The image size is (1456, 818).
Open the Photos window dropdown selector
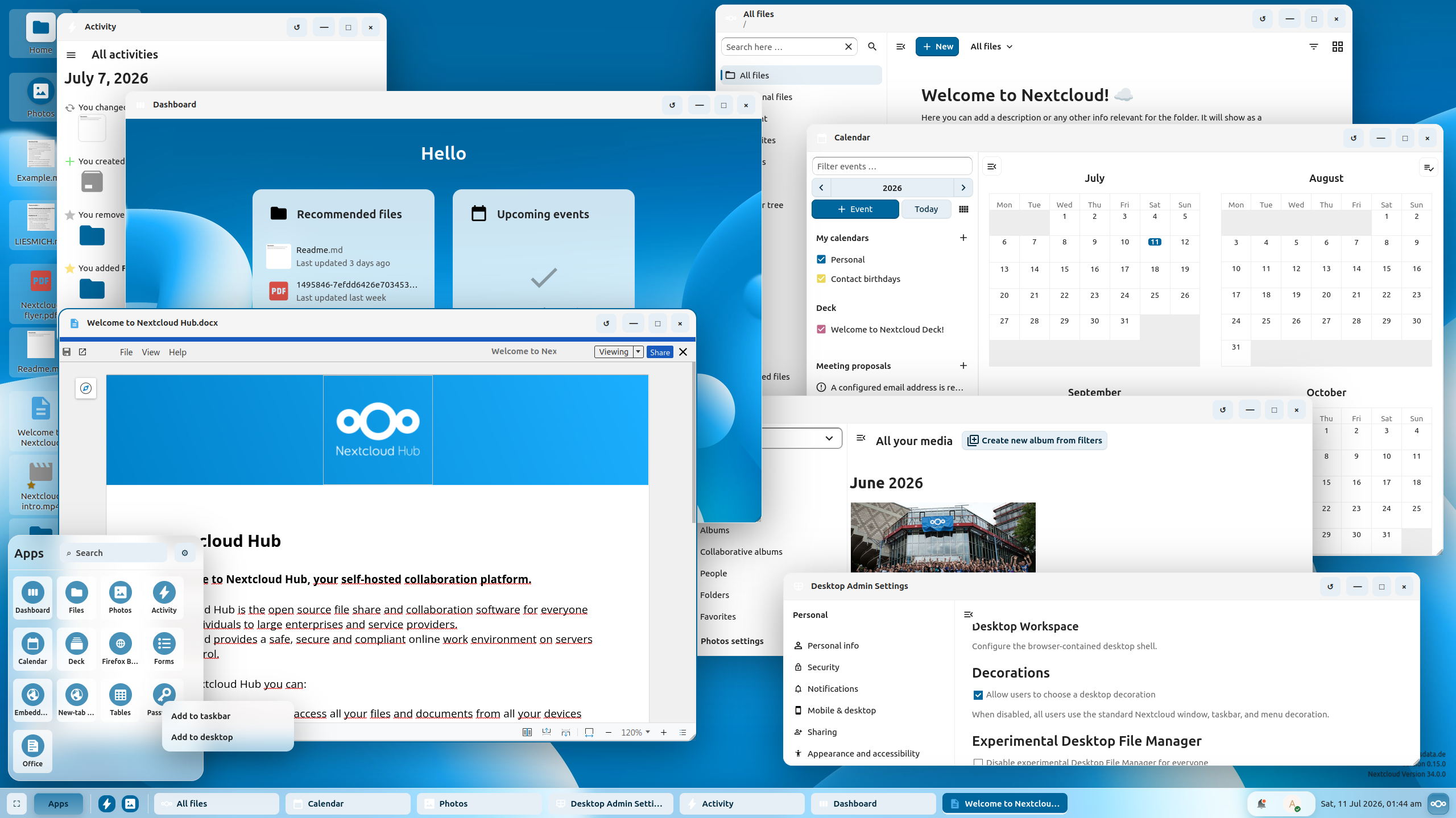802,438
